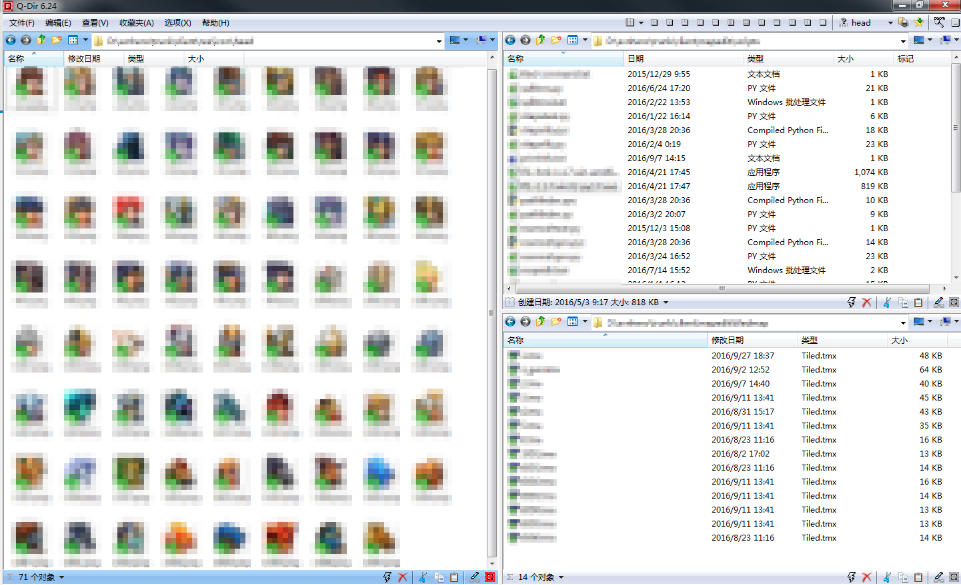Image resolution: width=961 pixels, height=585 pixels.
Task: Sort left pane by 类型 column
Action: (154, 59)
